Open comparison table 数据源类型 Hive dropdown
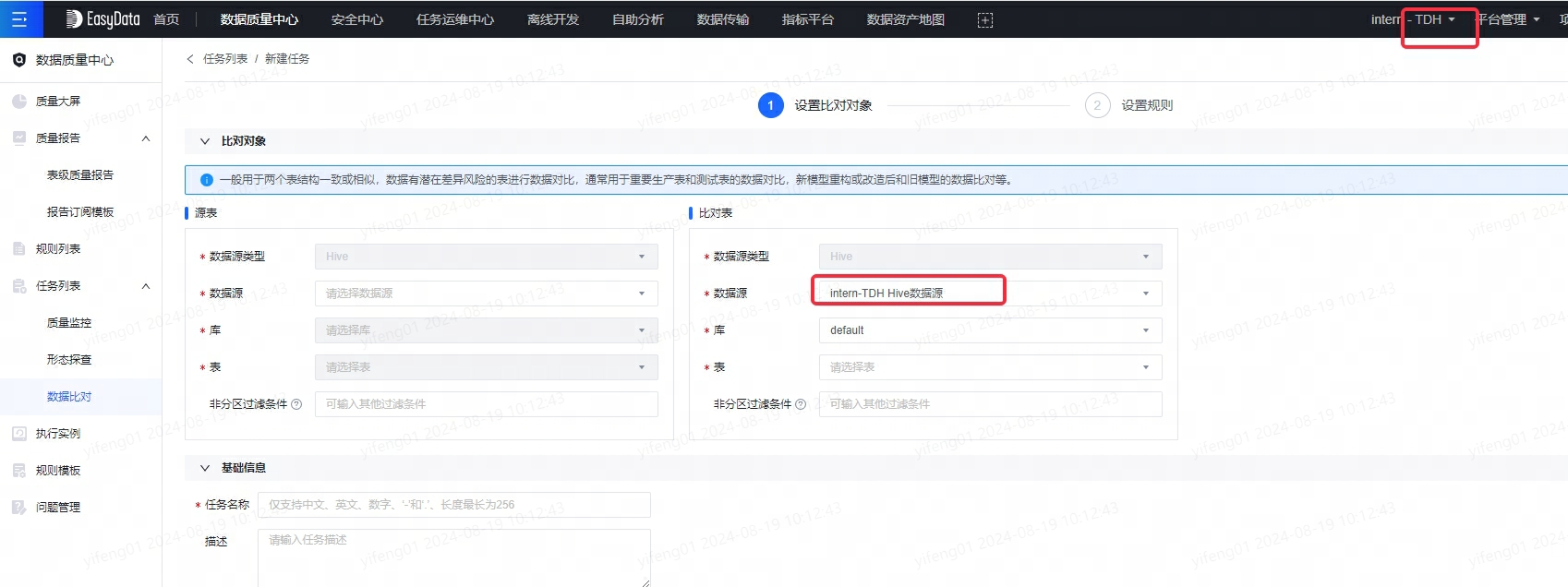The height and width of the screenshot is (587, 1568). click(x=991, y=257)
